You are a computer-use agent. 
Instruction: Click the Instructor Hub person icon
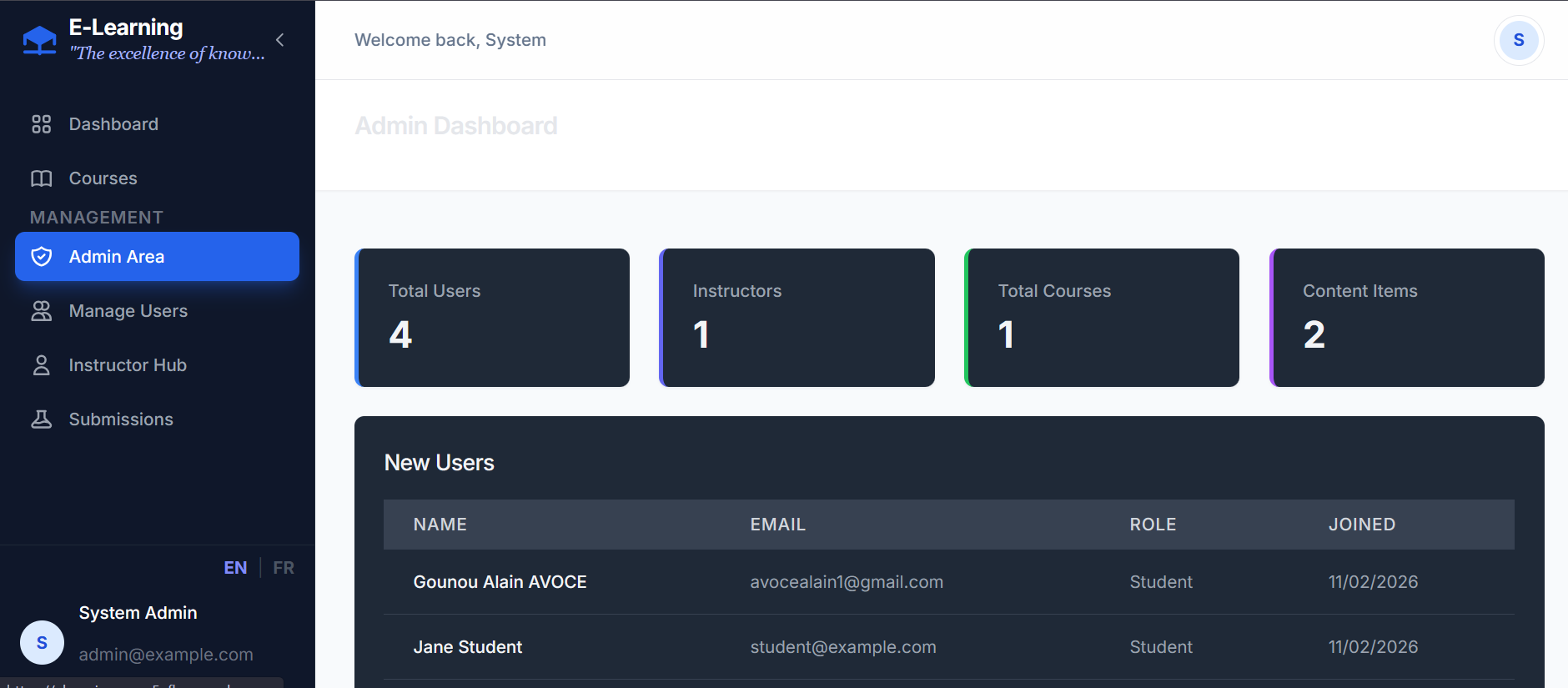point(41,365)
